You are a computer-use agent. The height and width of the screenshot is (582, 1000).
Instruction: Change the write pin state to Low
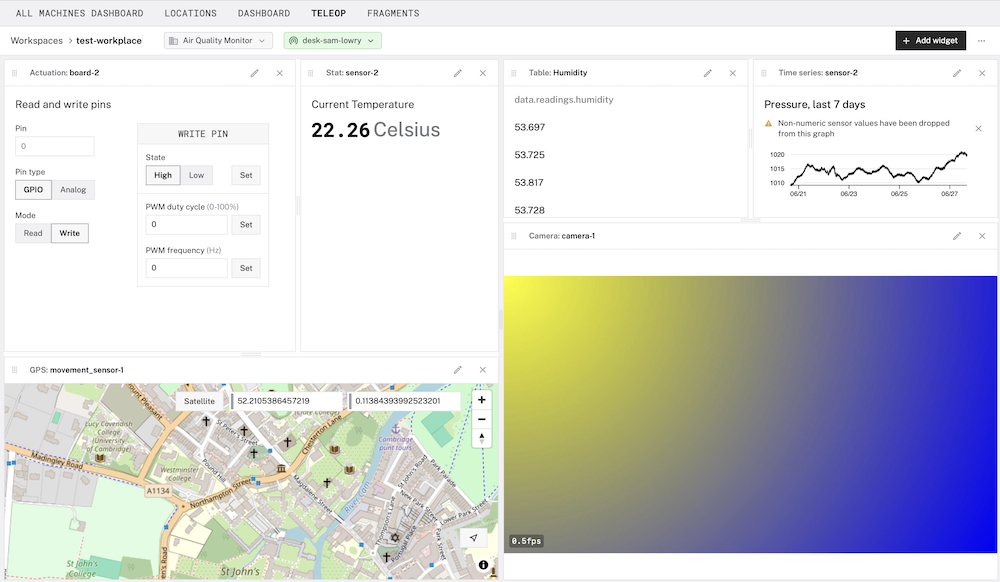pyautogui.click(x=196, y=174)
